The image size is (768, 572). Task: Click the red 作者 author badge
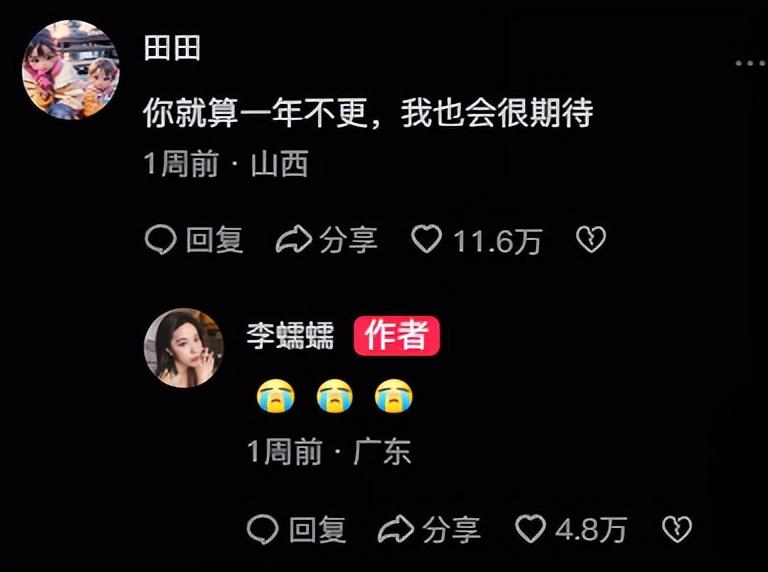[x=397, y=335]
